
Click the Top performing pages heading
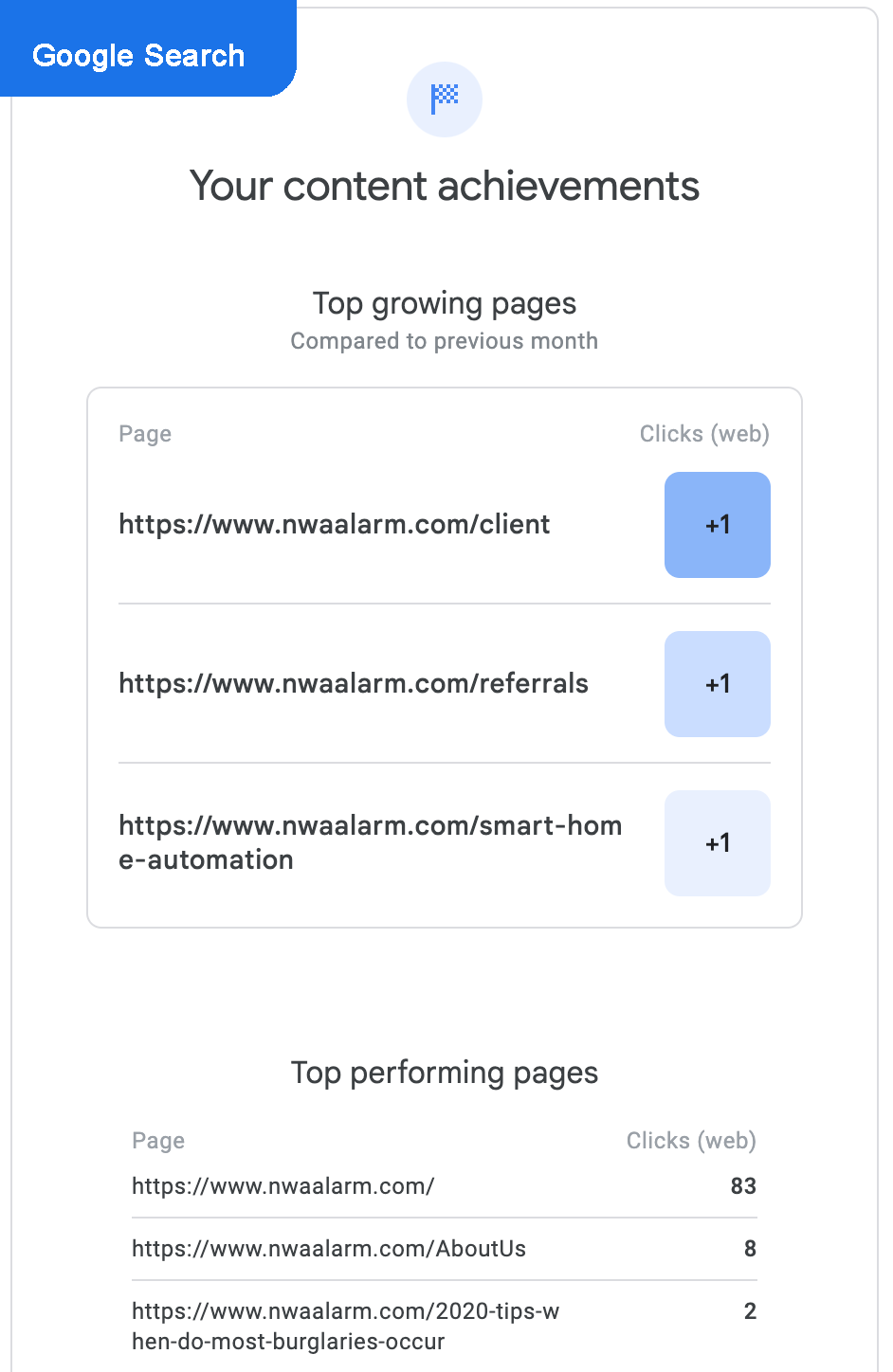(445, 1073)
